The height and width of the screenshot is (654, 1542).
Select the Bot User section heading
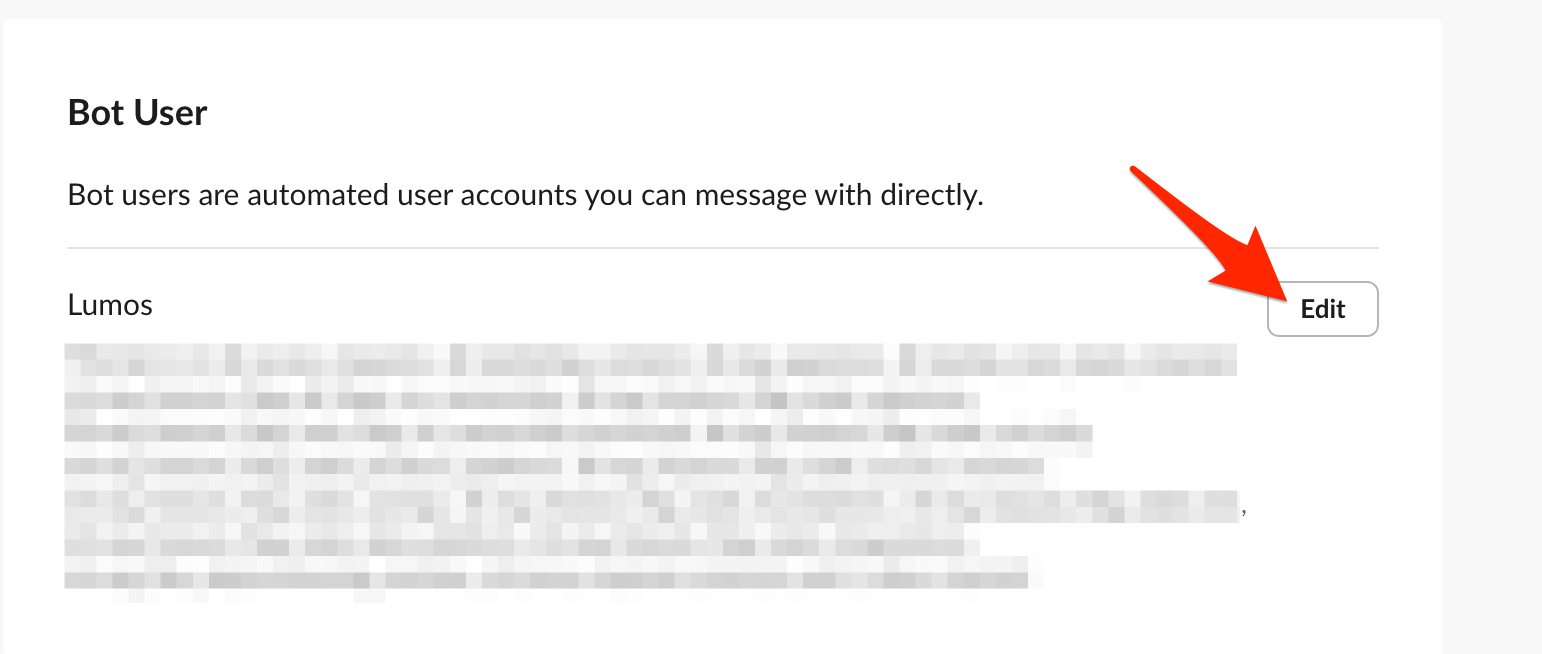(137, 112)
